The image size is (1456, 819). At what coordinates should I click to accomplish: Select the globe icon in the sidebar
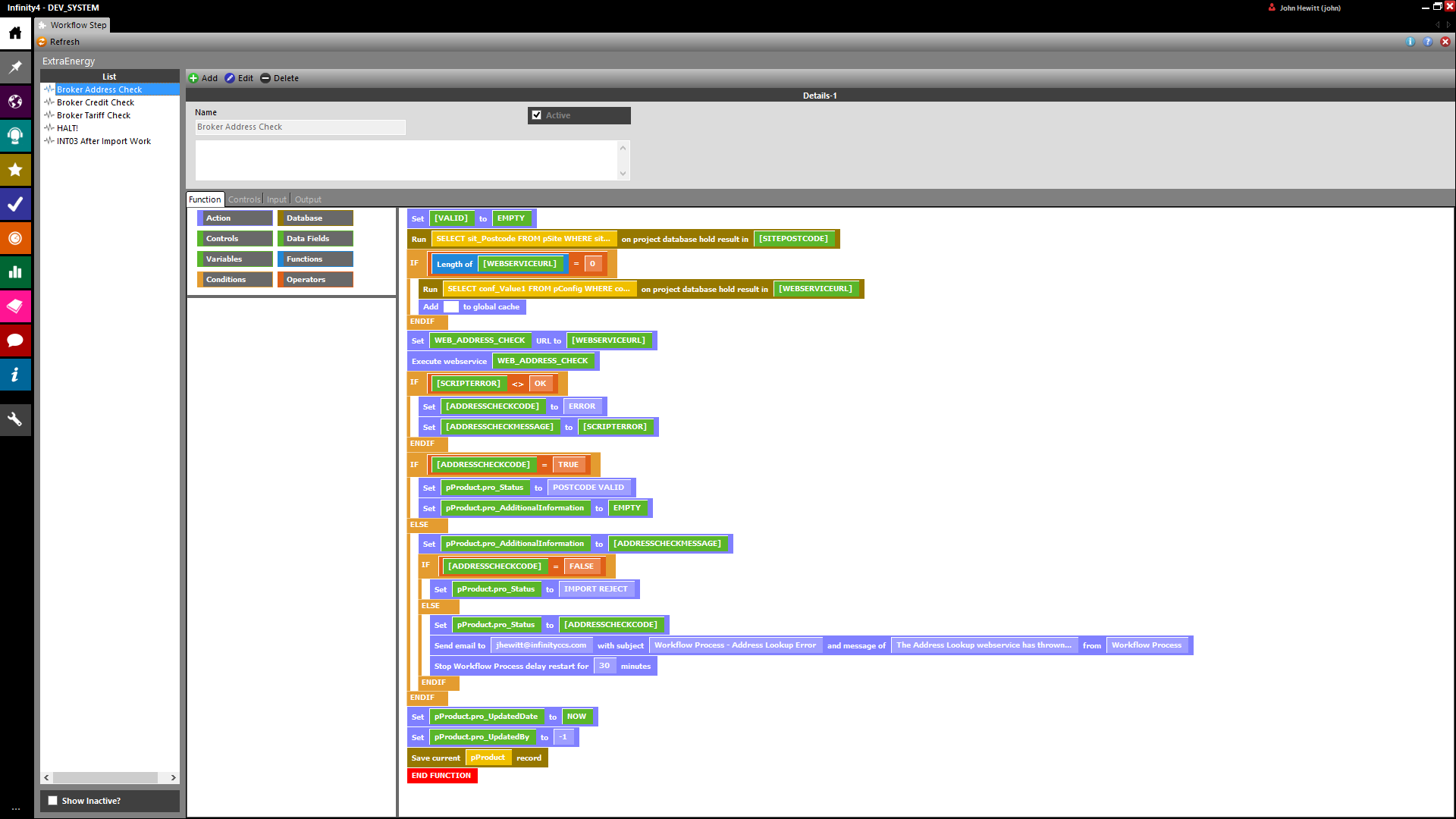15,102
